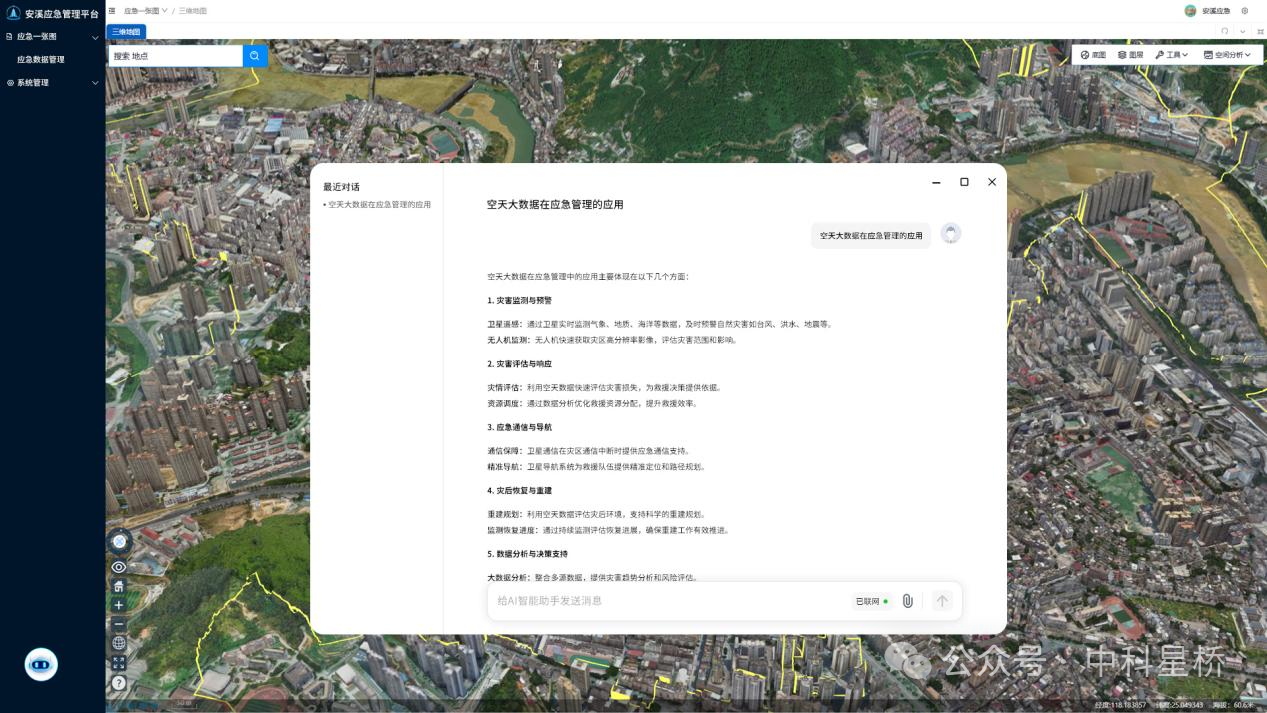The height and width of the screenshot is (713, 1267).
Task: Select the 三维地图 tab
Action: pyautogui.click(x=126, y=32)
